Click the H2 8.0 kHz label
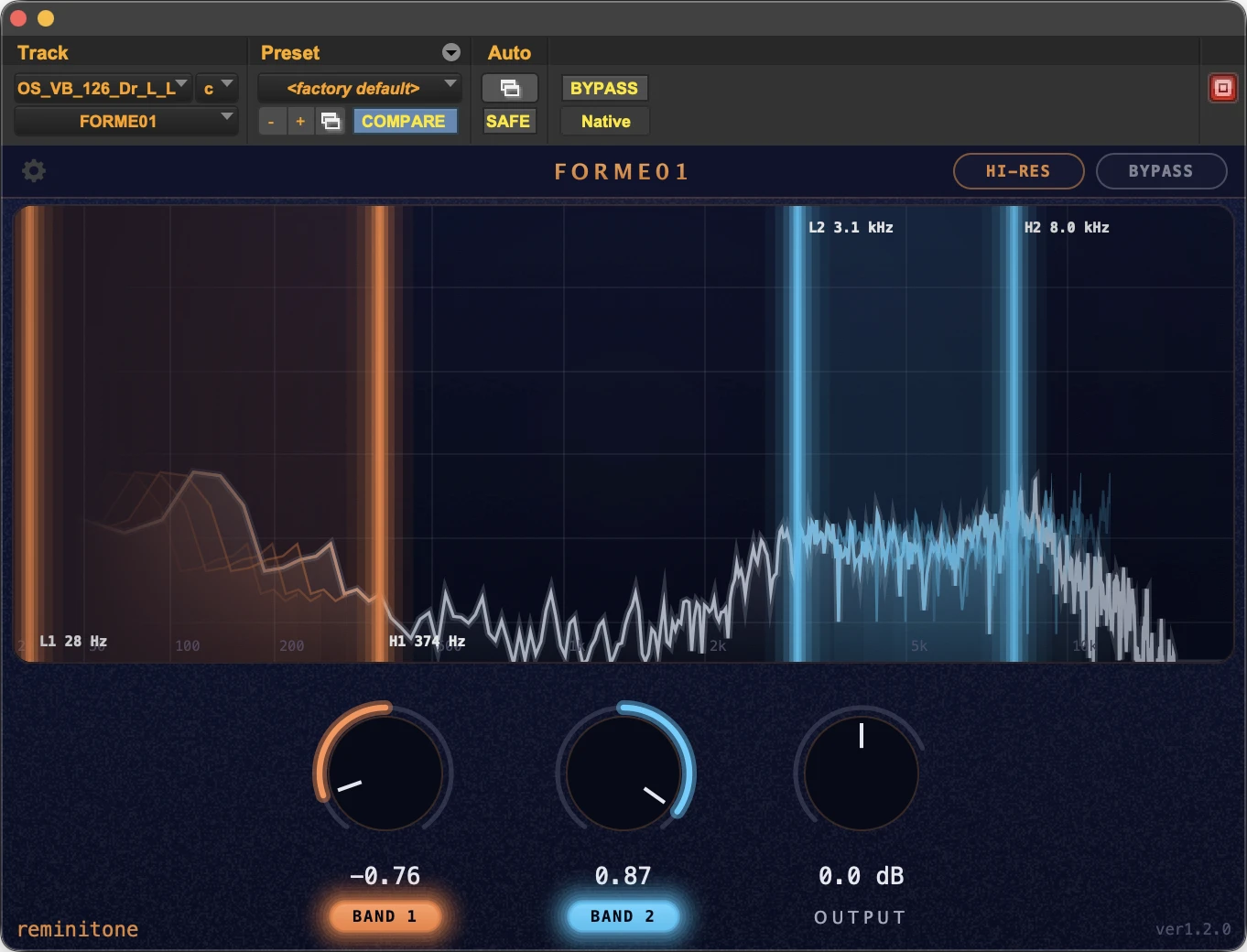 [1067, 227]
